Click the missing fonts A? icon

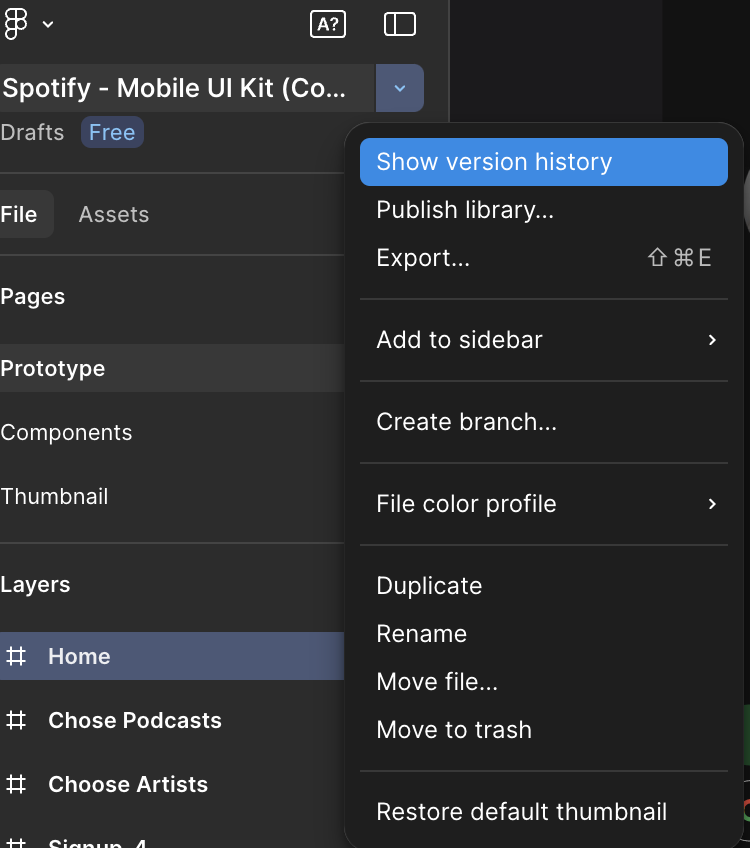pyautogui.click(x=328, y=24)
